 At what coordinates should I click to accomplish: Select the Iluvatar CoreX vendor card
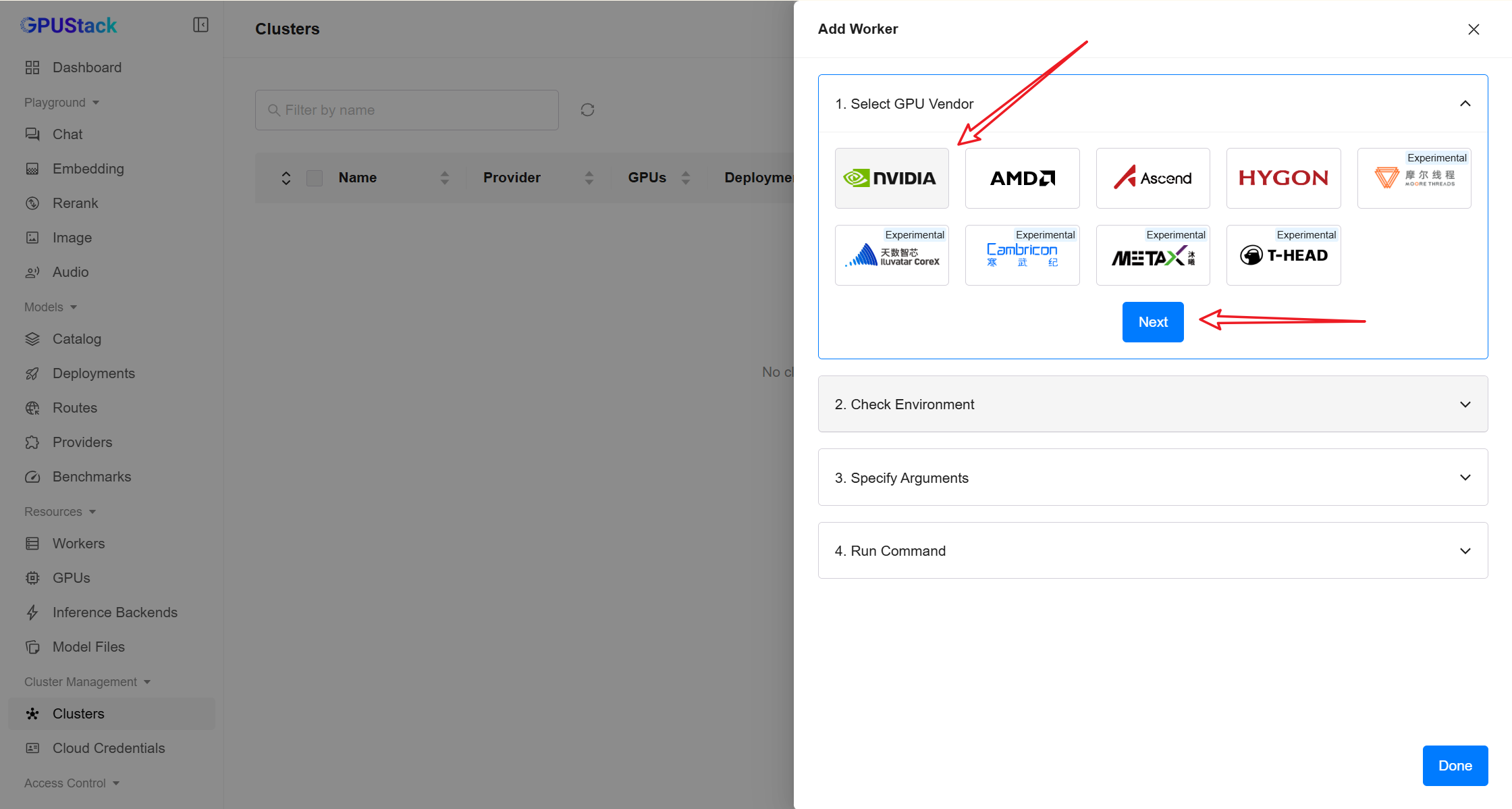(x=891, y=255)
